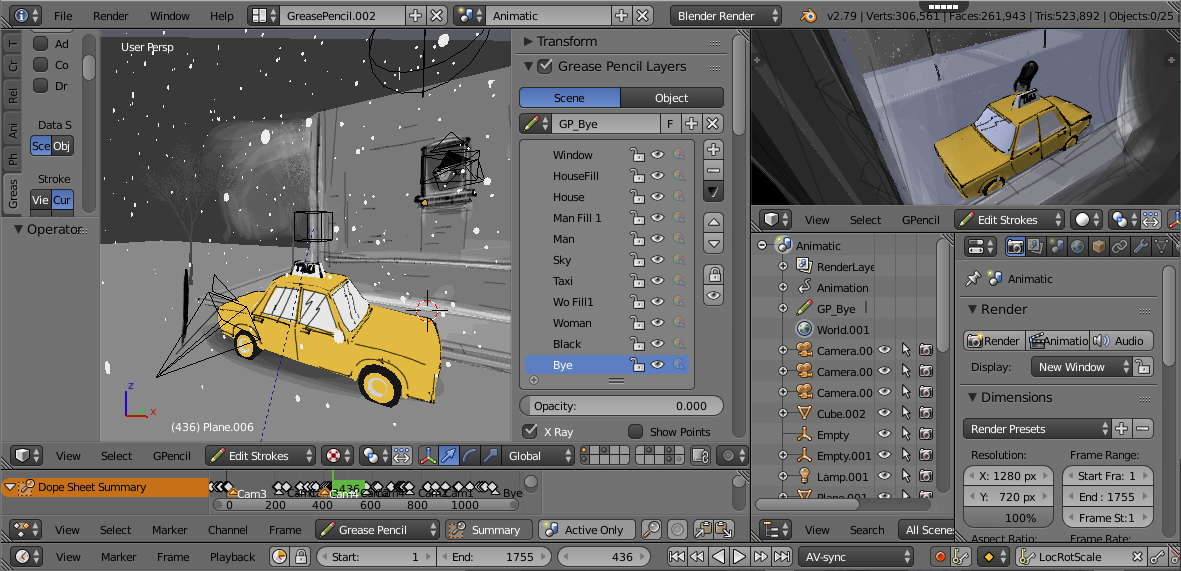Click the record auto keyframe button
Viewport: 1181px width, 571px height.
click(x=940, y=557)
